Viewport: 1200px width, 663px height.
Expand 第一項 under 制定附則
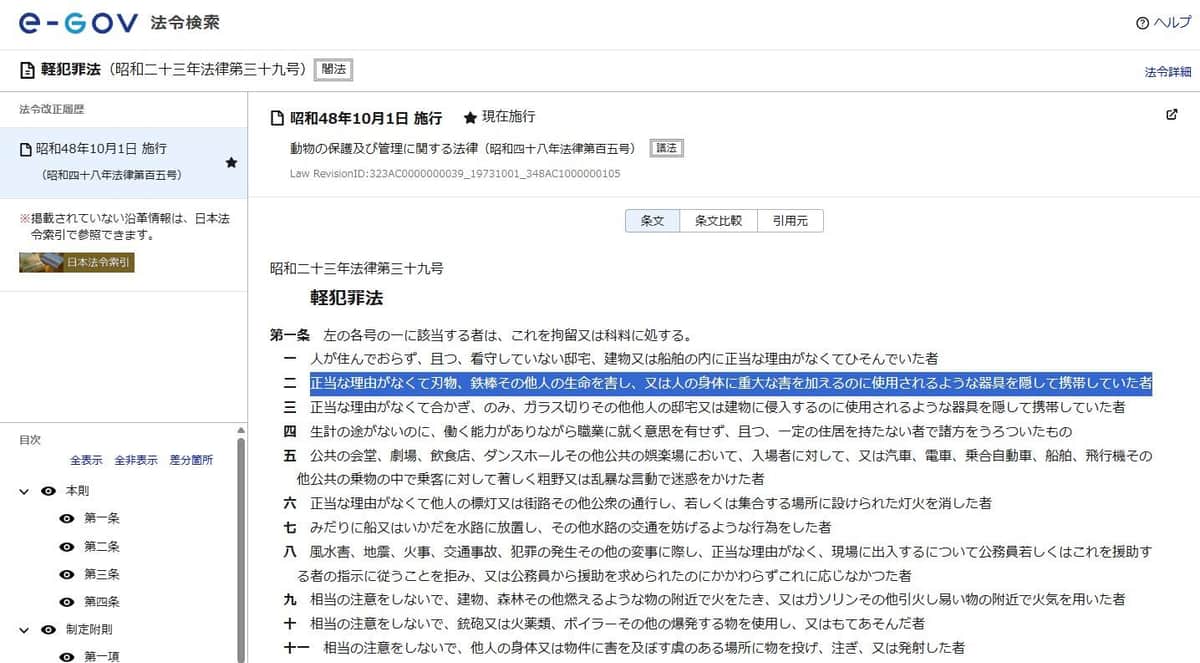tap(67, 657)
